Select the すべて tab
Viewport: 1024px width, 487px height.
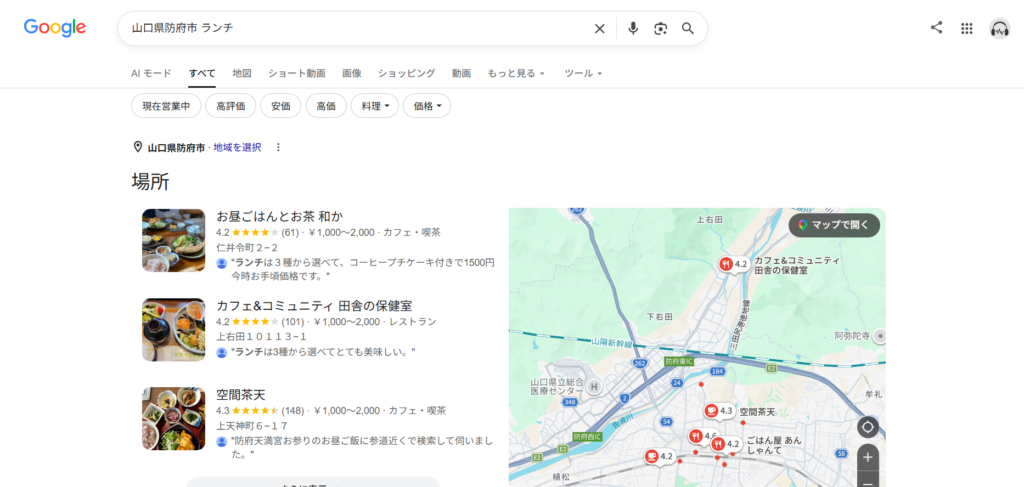pyautogui.click(x=202, y=73)
